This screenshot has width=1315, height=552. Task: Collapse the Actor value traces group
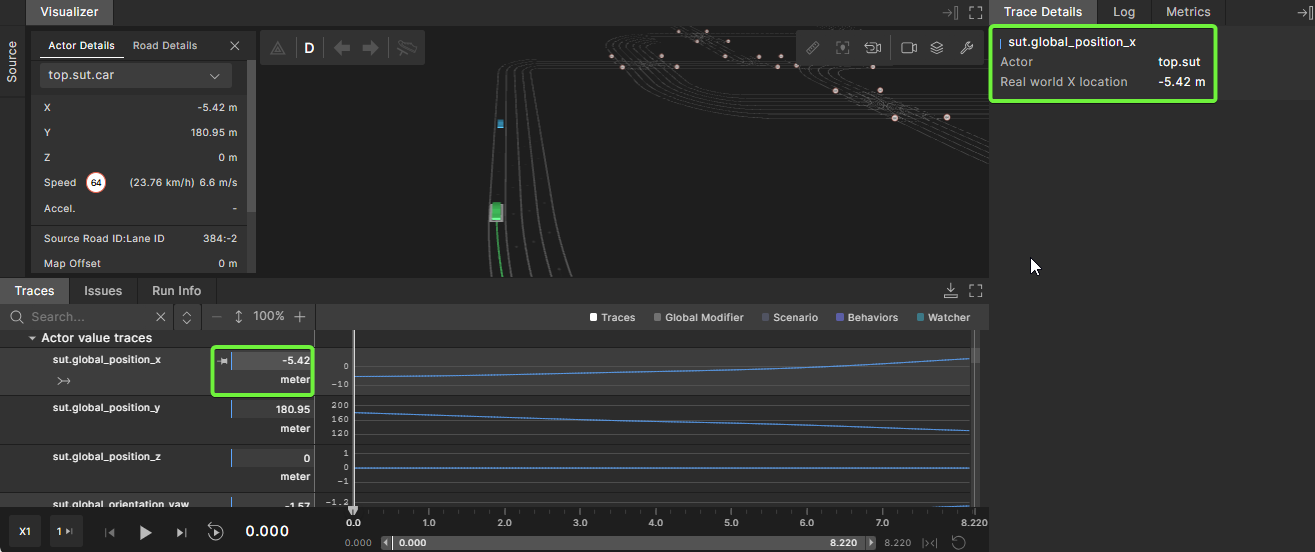click(x=32, y=339)
